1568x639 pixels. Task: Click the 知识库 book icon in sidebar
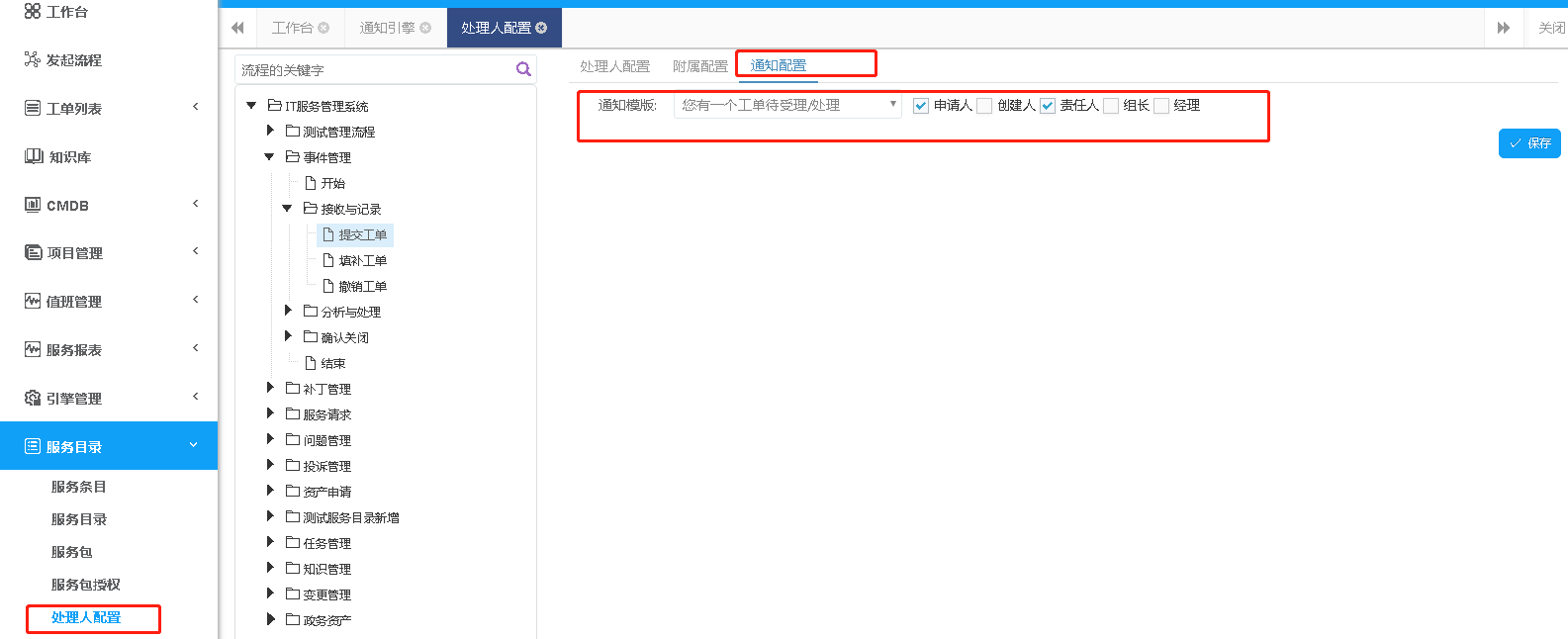pyautogui.click(x=34, y=156)
